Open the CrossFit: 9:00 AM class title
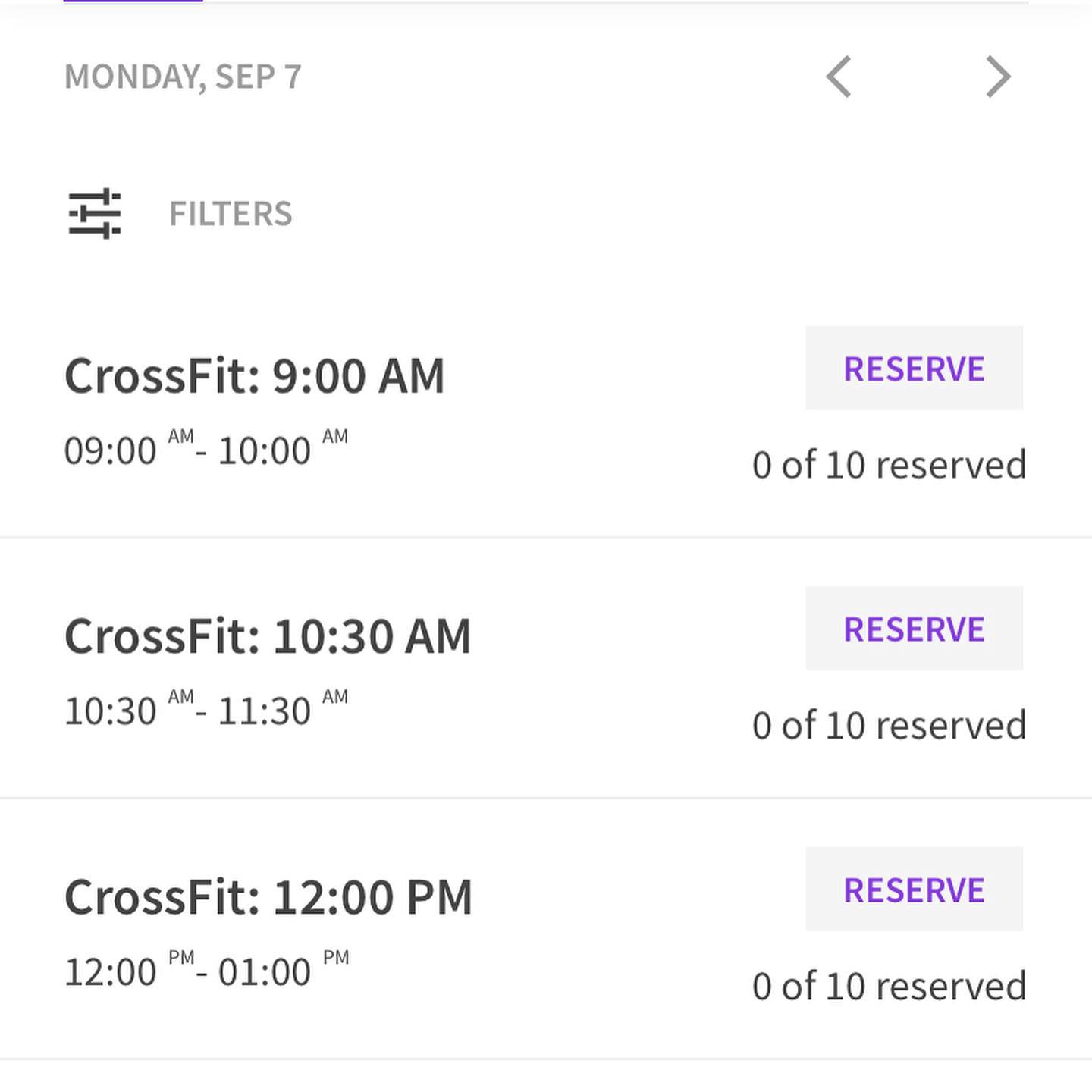 click(x=254, y=376)
